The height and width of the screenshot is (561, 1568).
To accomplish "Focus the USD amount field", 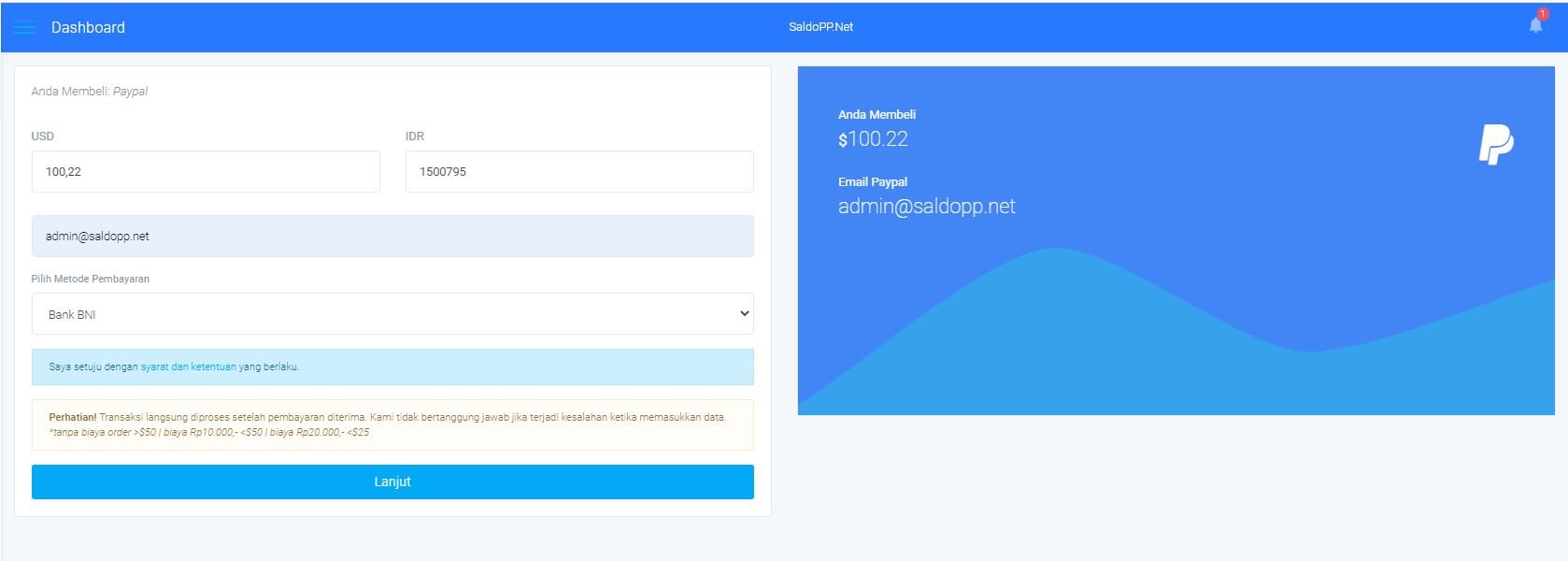I will coord(206,172).
